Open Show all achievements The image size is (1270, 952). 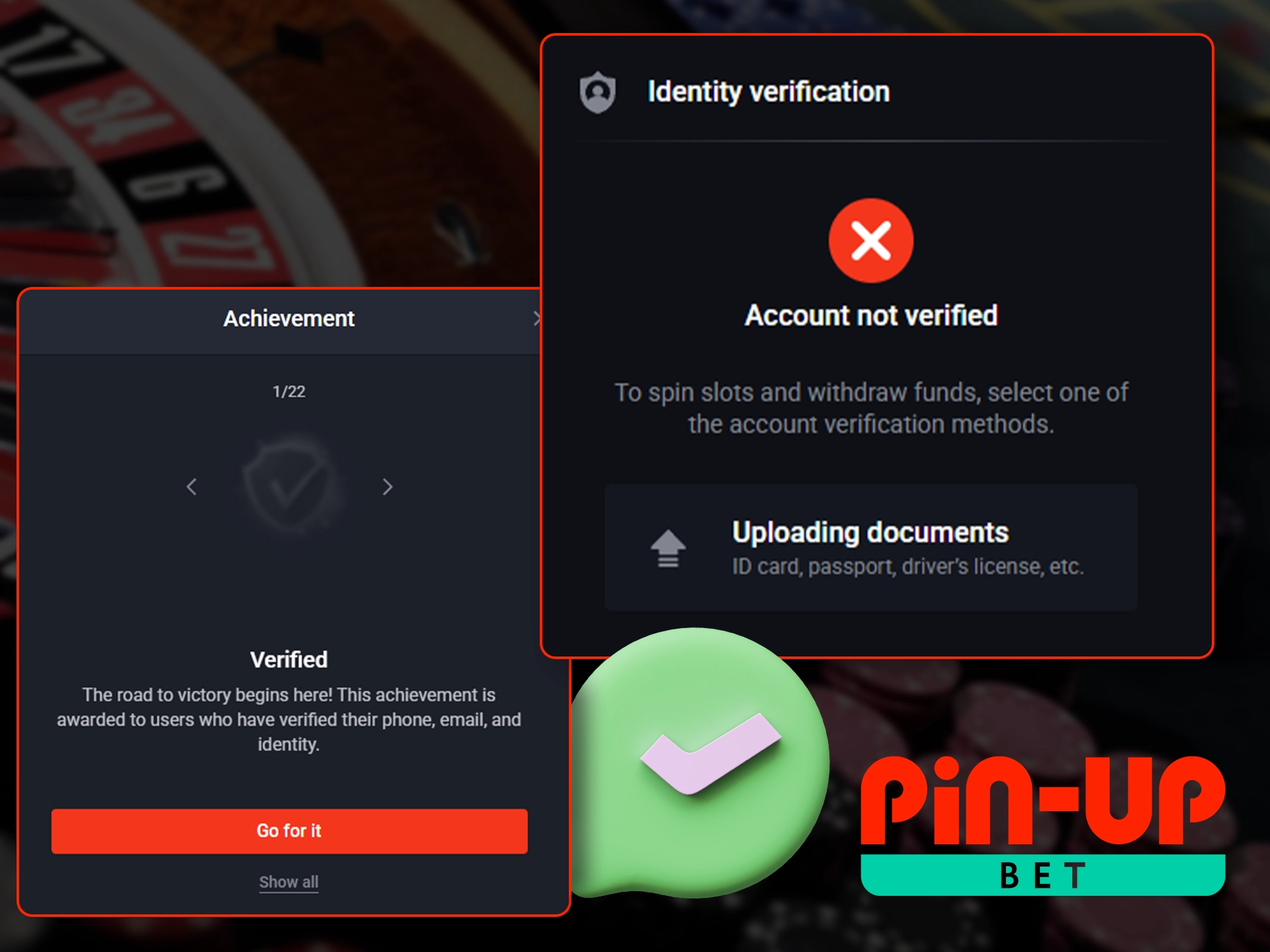[x=289, y=882]
